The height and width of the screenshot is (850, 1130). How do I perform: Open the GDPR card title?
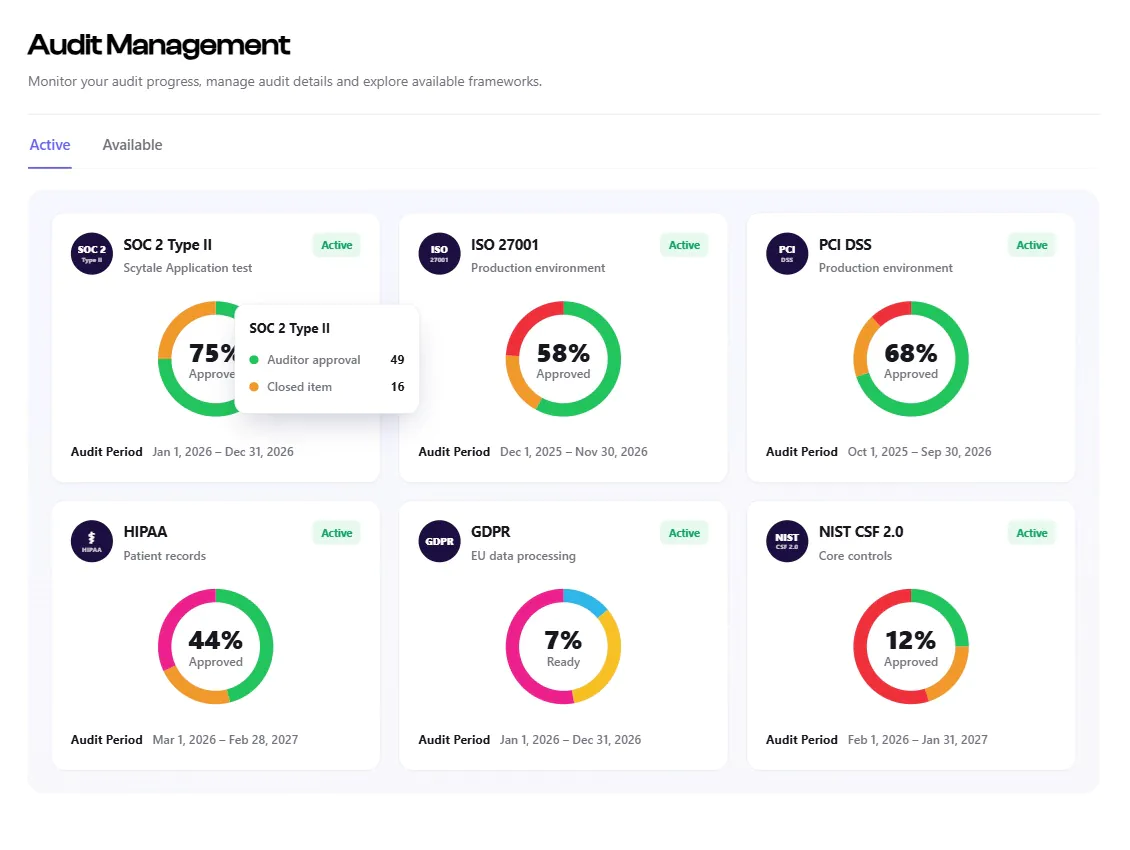tap(490, 532)
